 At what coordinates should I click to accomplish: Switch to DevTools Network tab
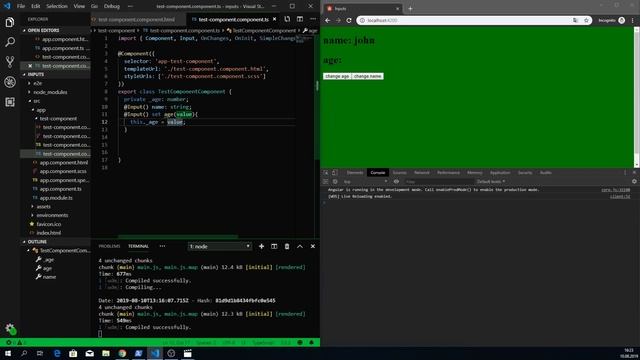pos(422,173)
